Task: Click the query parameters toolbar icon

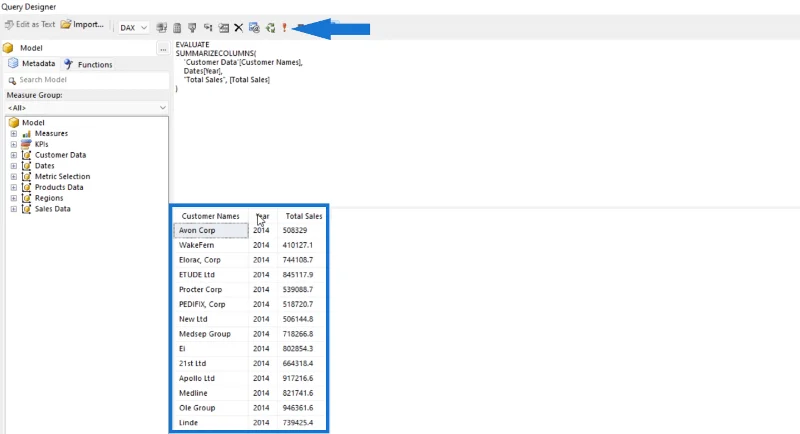Action: coord(223,28)
